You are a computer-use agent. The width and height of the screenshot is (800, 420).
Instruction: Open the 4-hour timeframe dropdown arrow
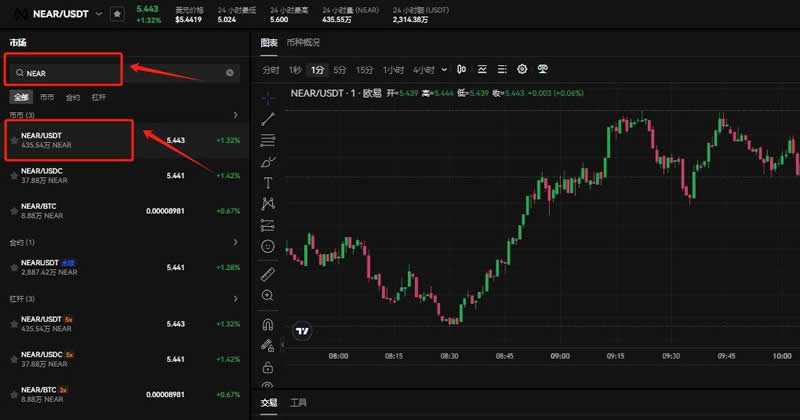pyautogui.click(x=444, y=70)
